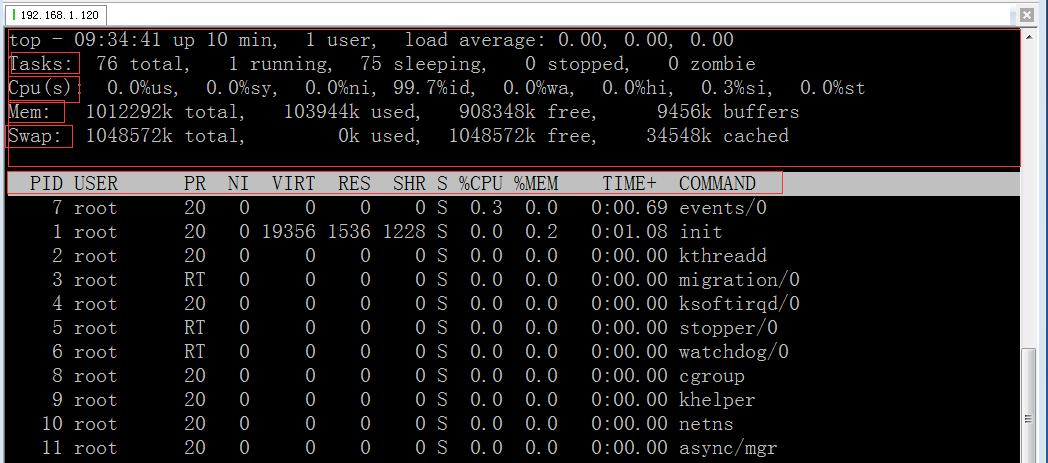Close the session tab with the X button
Viewport: 1048px width, 463px height.
[x=1027, y=15]
